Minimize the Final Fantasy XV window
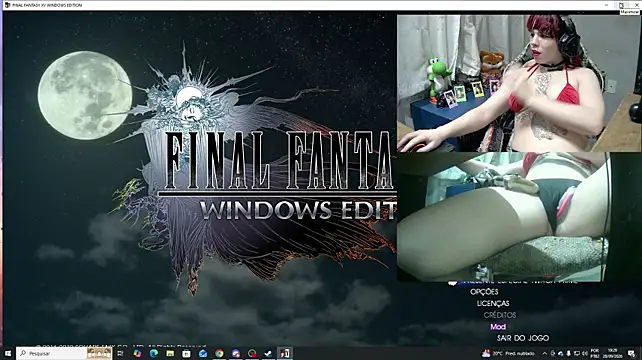The width and height of the screenshot is (642, 360). tap(606, 5)
